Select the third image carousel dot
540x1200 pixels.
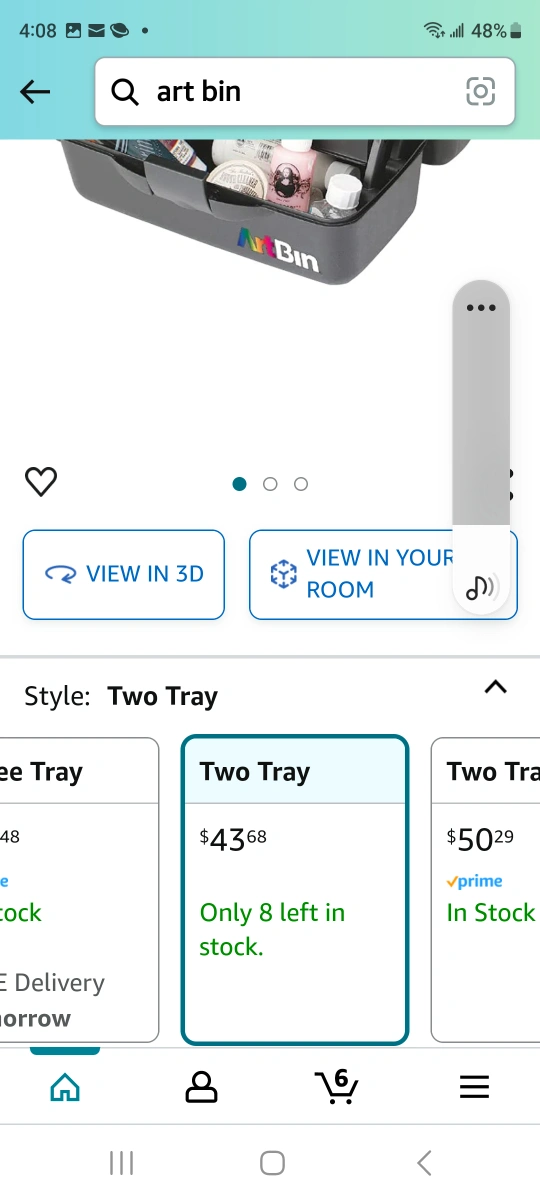[x=301, y=484]
